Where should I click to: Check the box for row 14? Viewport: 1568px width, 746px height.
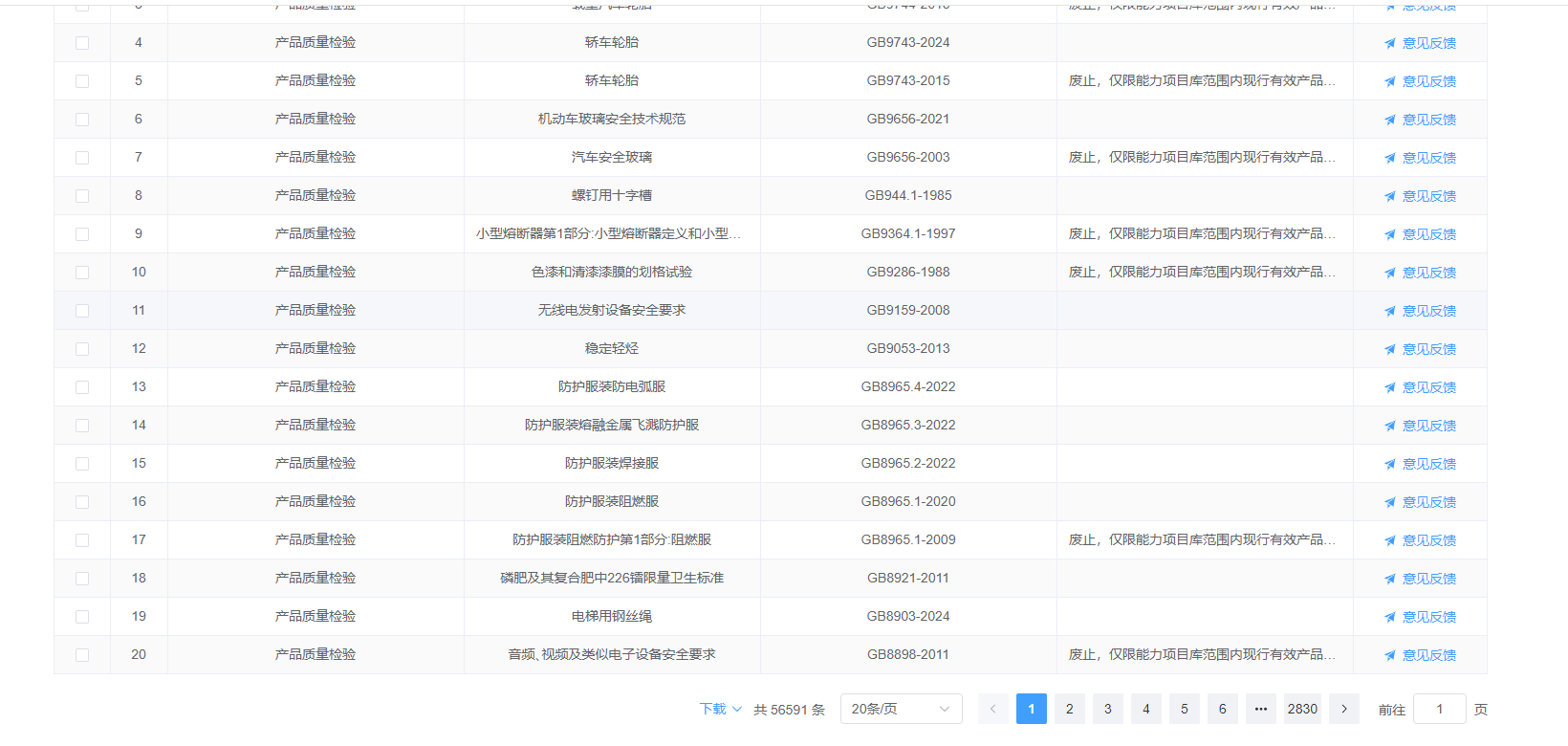82,426
